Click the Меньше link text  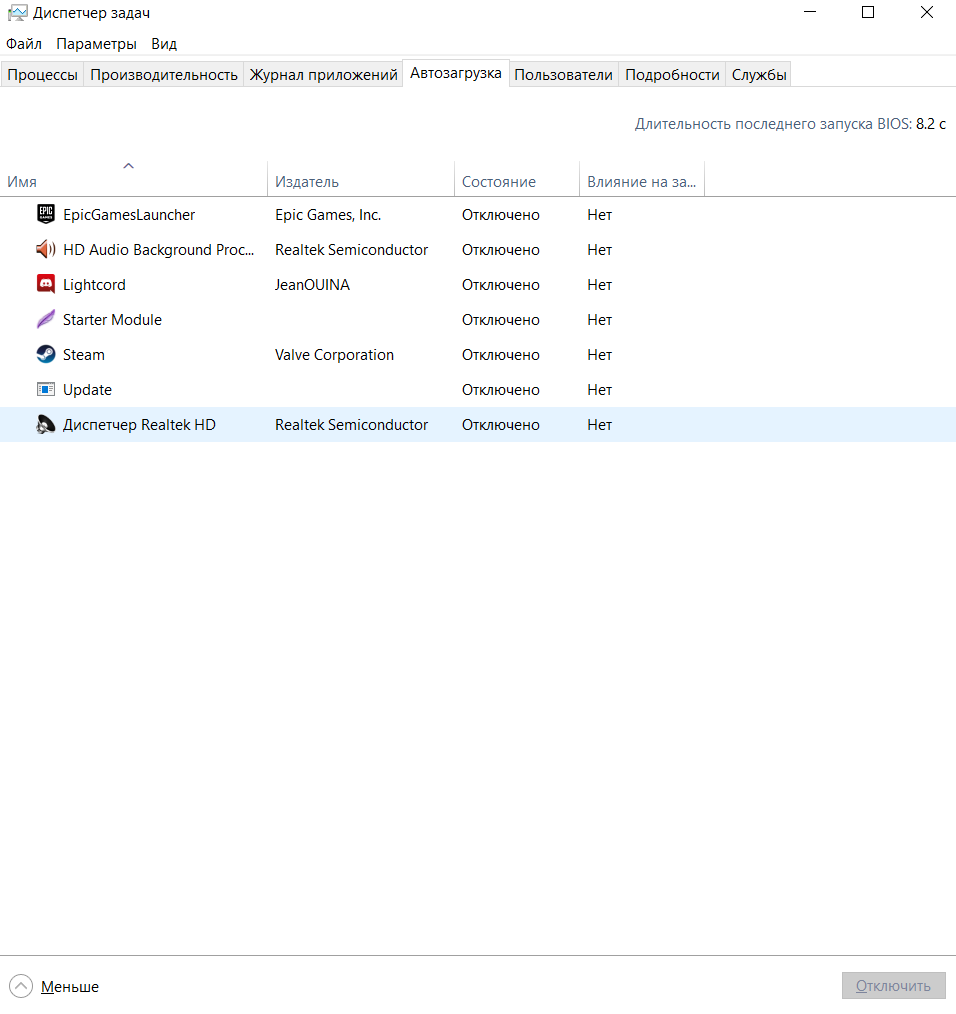pos(70,987)
